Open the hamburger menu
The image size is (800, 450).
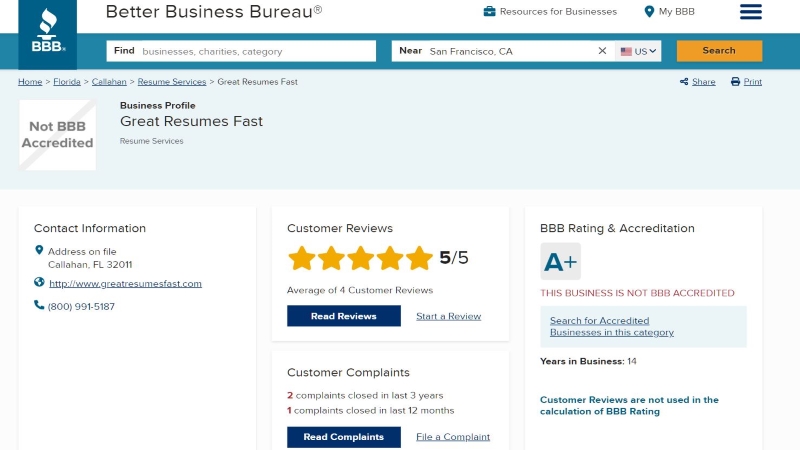751,12
